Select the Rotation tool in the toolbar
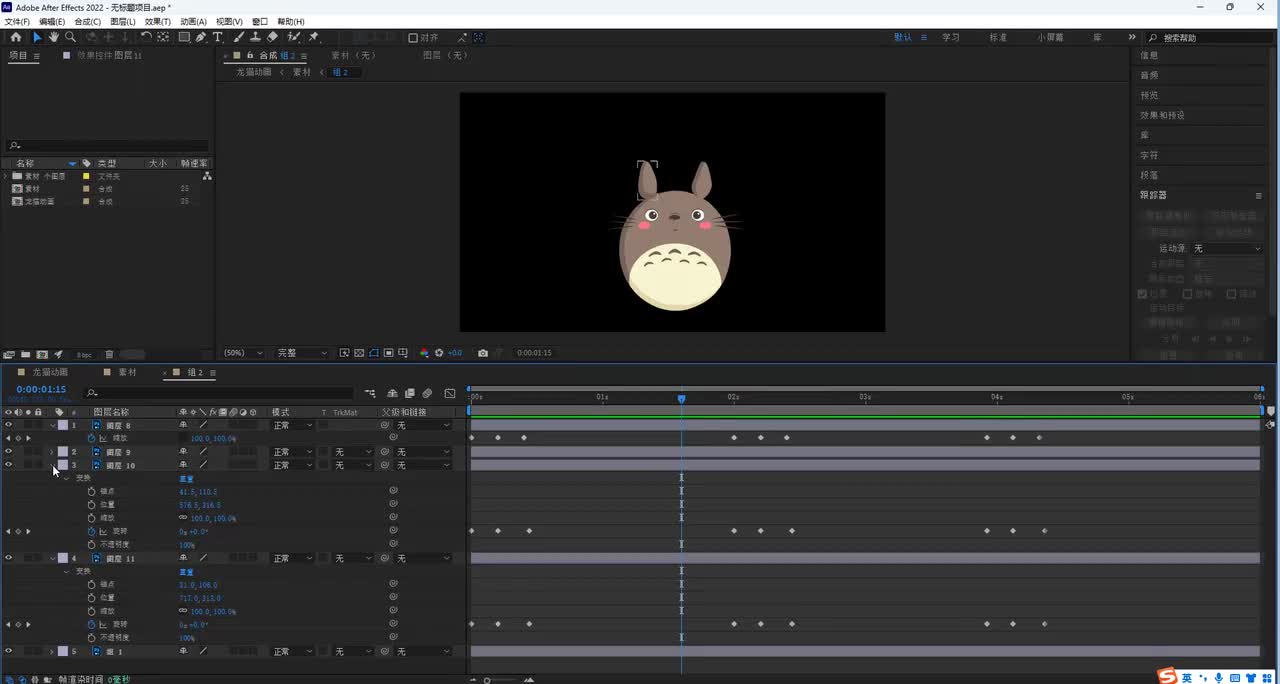 tap(146, 37)
